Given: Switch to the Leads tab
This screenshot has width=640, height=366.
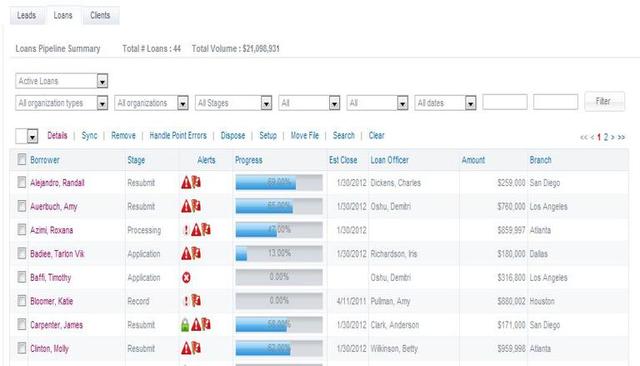Looking at the screenshot, I should point(27,16).
